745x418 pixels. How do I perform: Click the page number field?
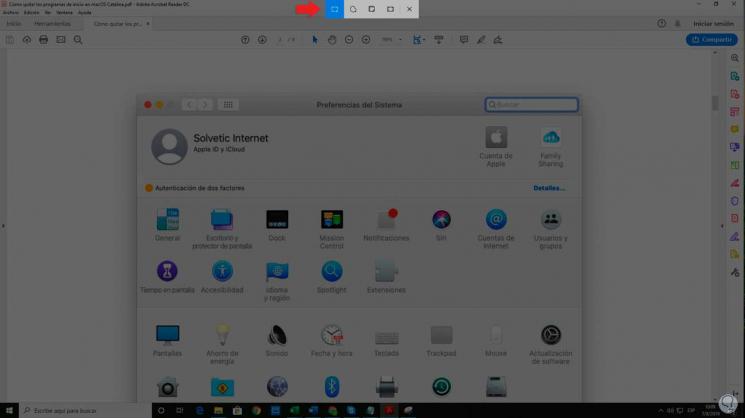coord(280,40)
